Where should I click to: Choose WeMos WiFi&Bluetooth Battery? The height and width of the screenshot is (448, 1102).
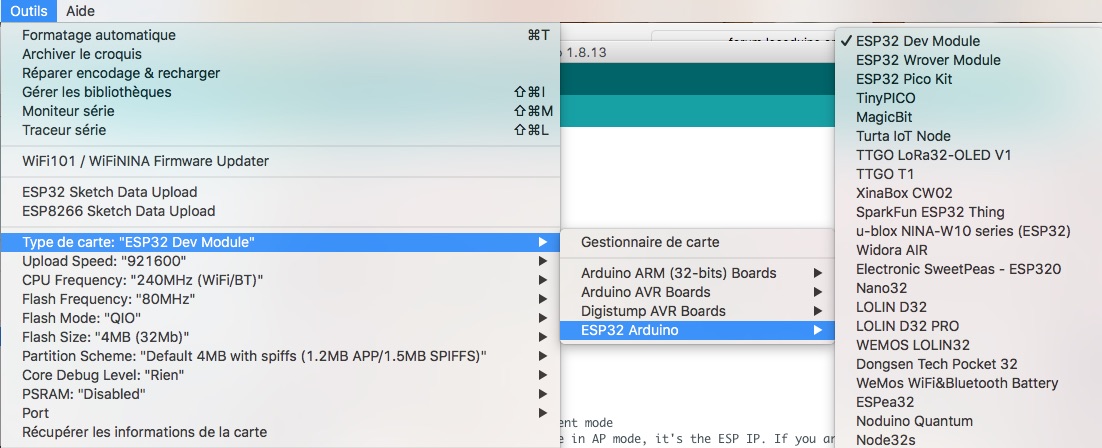click(968, 383)
